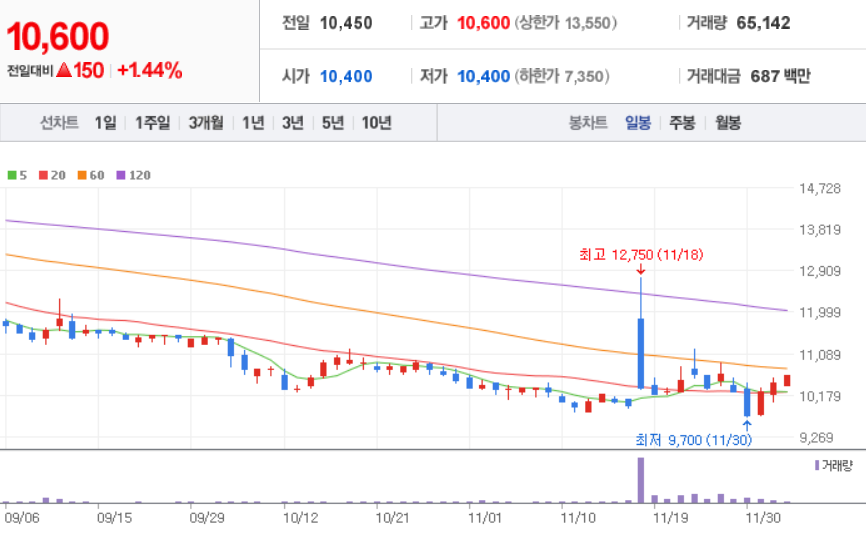Image resolution: width=866 pixels, height=543 pixels.
Task: Show the 10년 line chart
Action: 377,123
